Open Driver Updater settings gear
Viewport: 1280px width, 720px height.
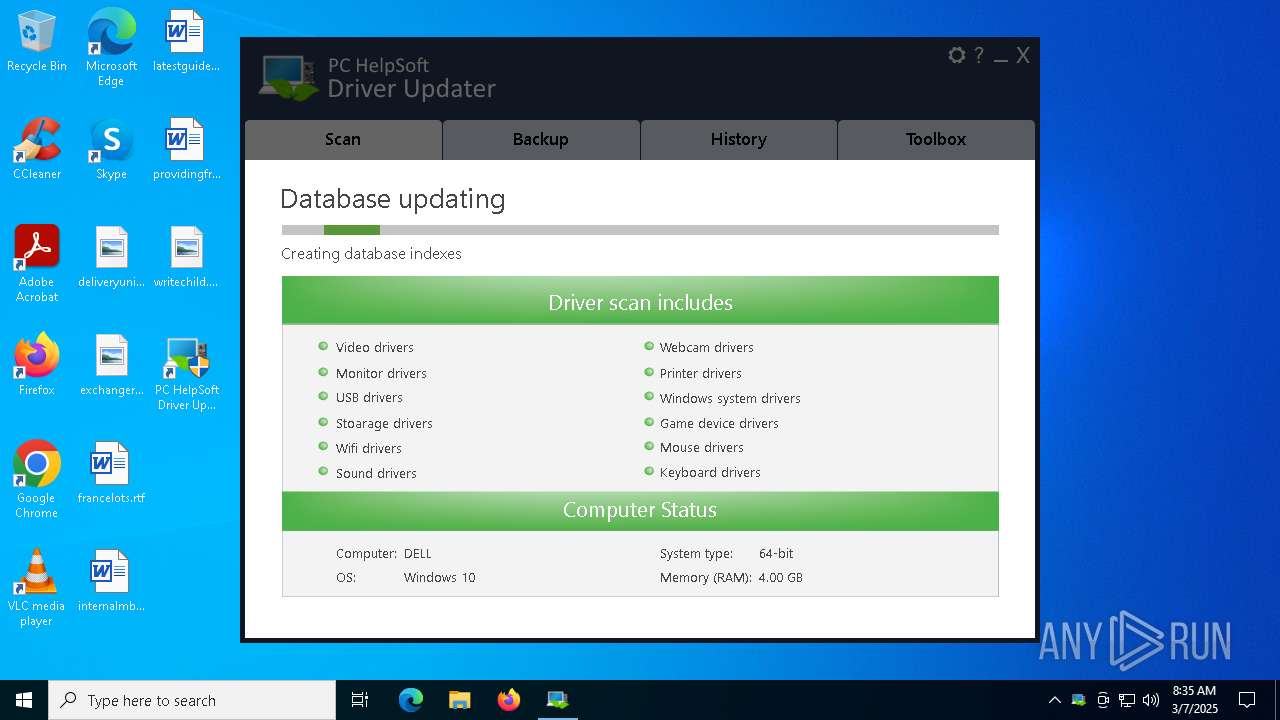point(957,56)
